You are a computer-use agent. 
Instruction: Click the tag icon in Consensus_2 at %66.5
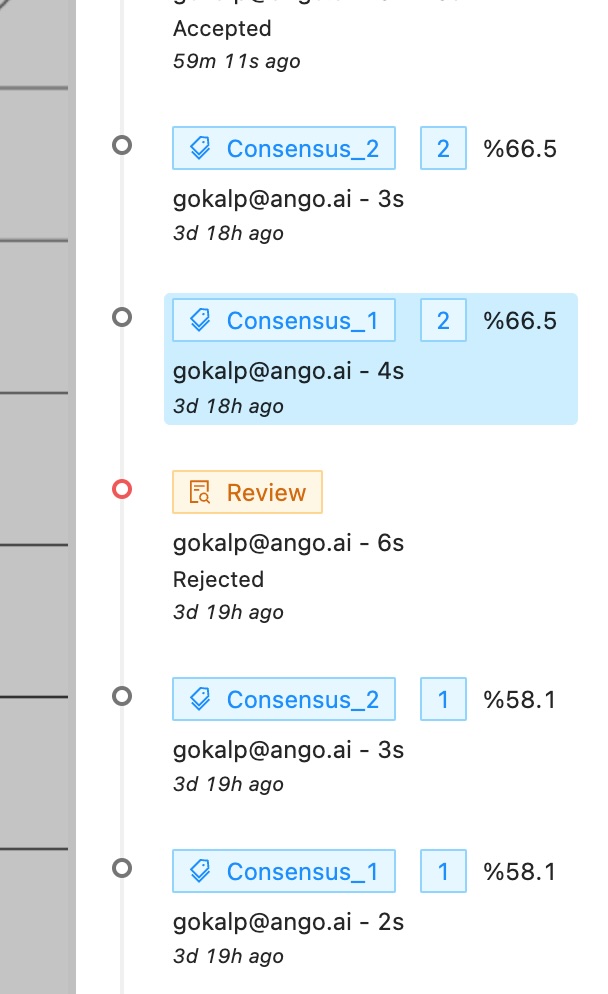pos(200,149)
